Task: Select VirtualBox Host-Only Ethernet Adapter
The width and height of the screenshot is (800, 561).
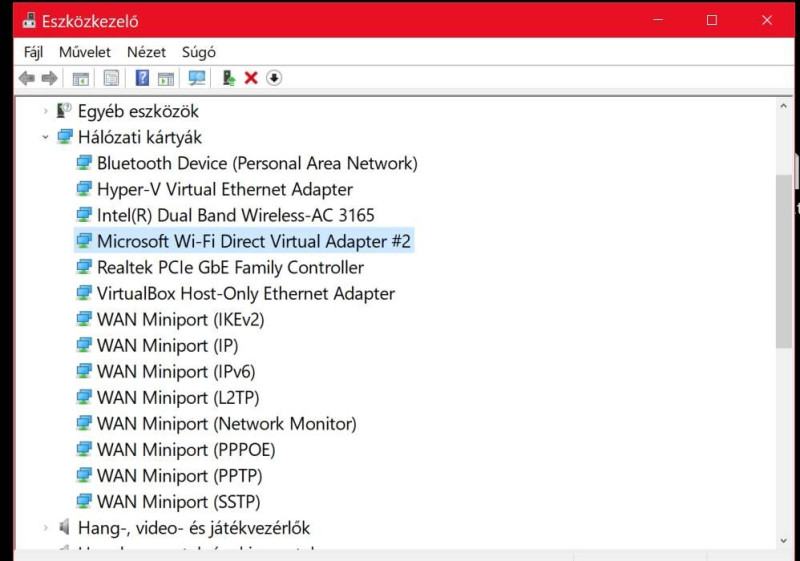Action: (x=246, y=293)
